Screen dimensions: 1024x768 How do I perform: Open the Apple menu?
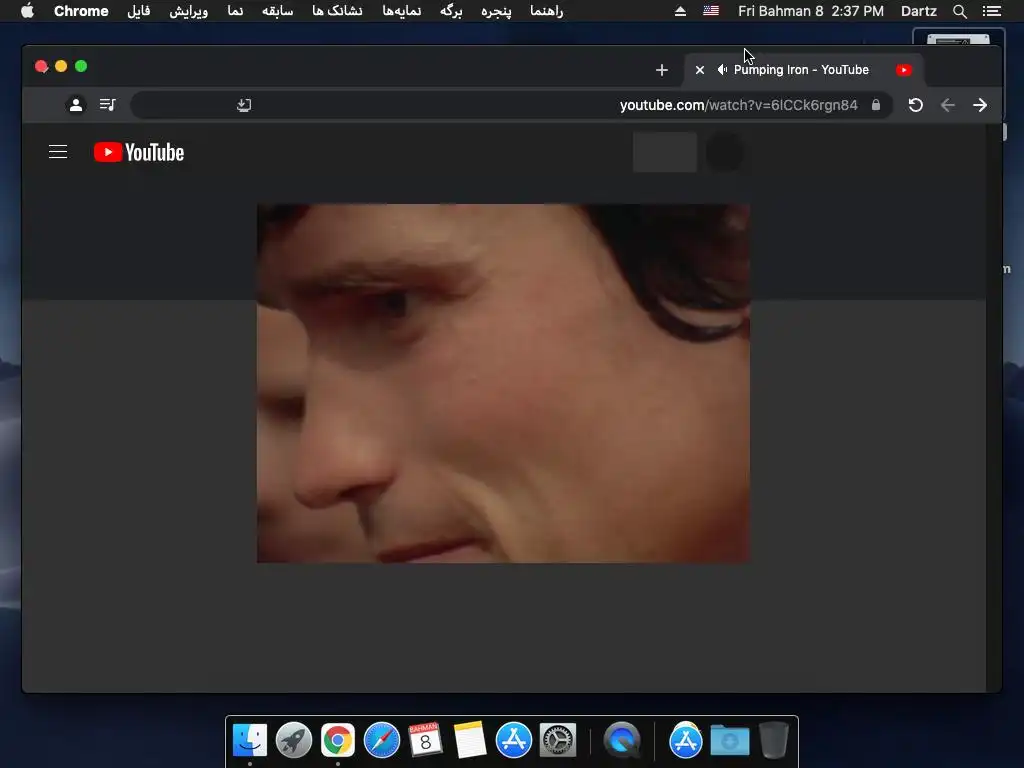click(27, 11)
